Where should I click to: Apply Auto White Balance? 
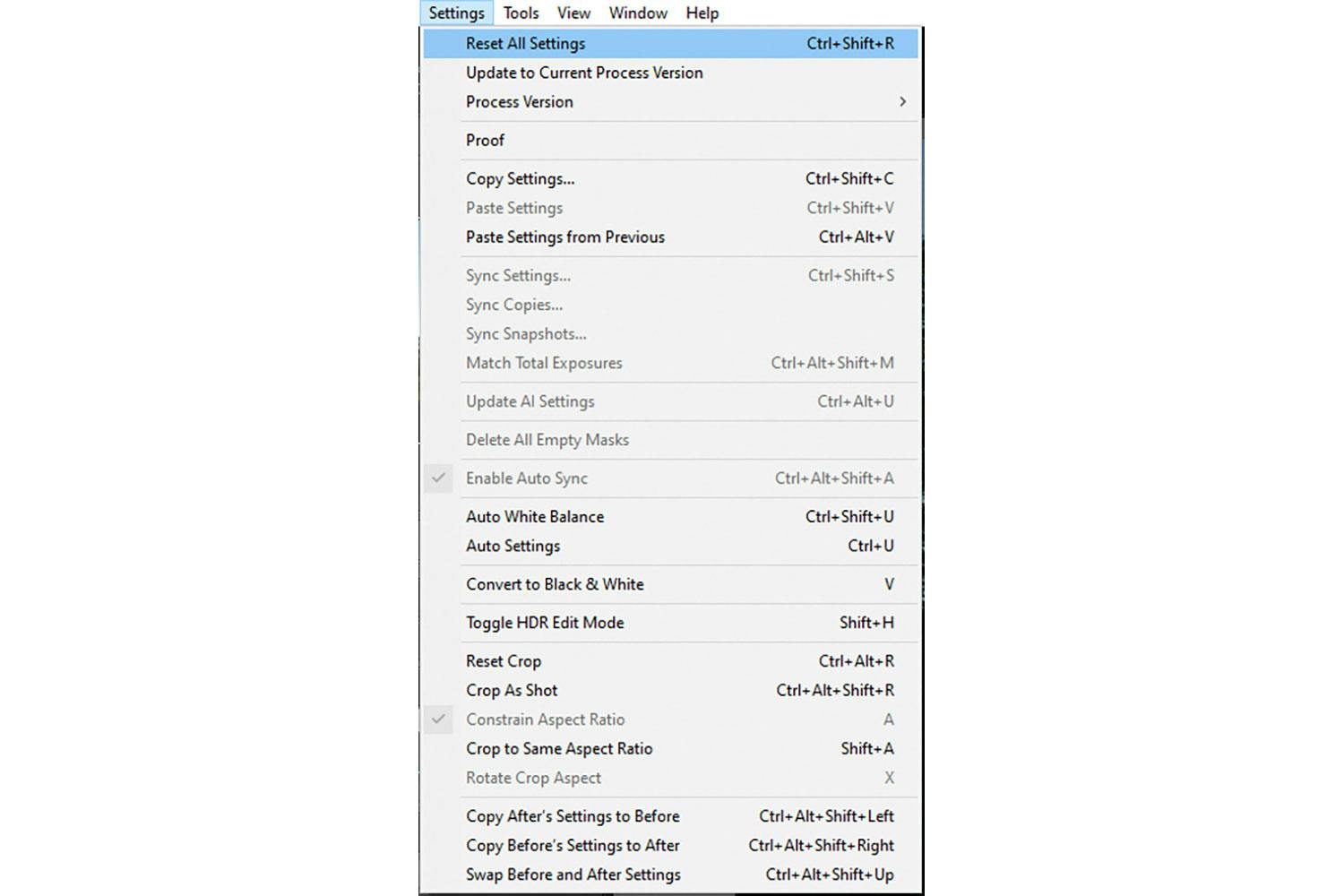tap(535, 517)
